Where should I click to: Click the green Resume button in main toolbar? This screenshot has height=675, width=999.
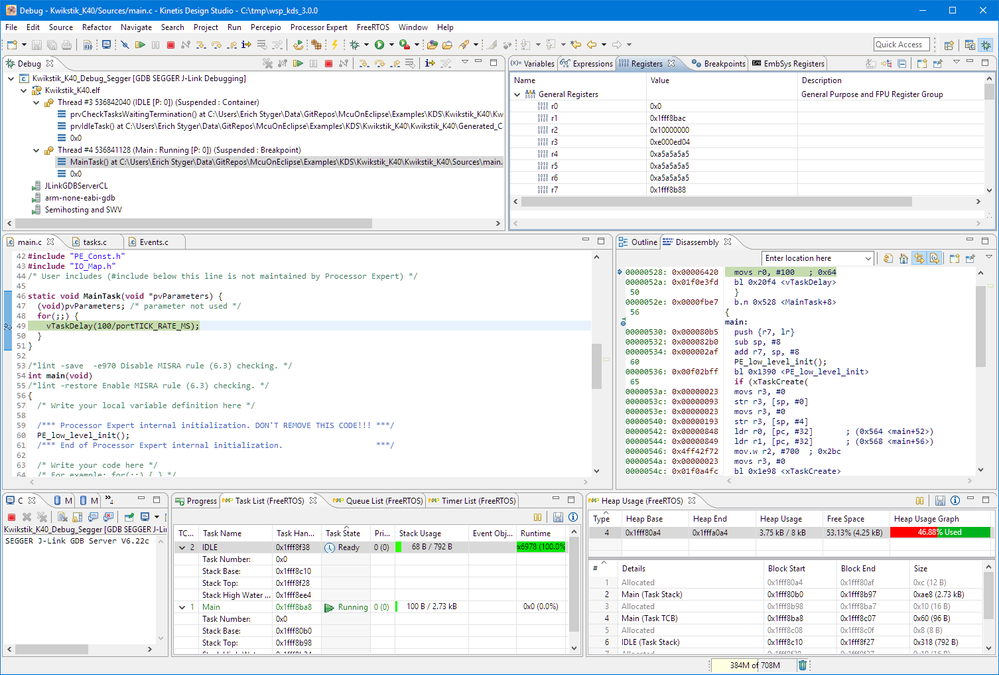(x=140, y=45)
